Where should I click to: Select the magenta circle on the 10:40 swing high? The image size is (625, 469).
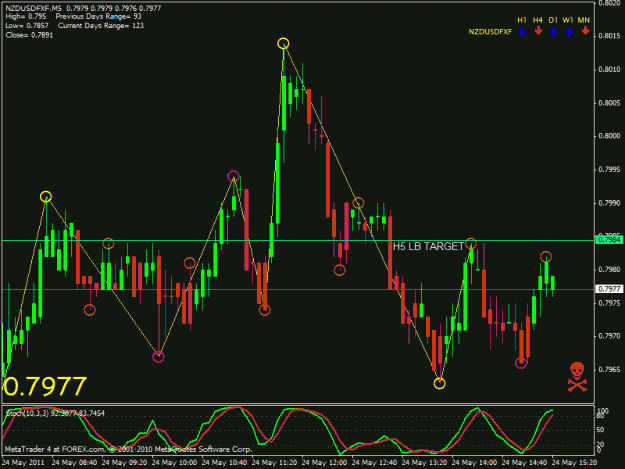(233, 176)
